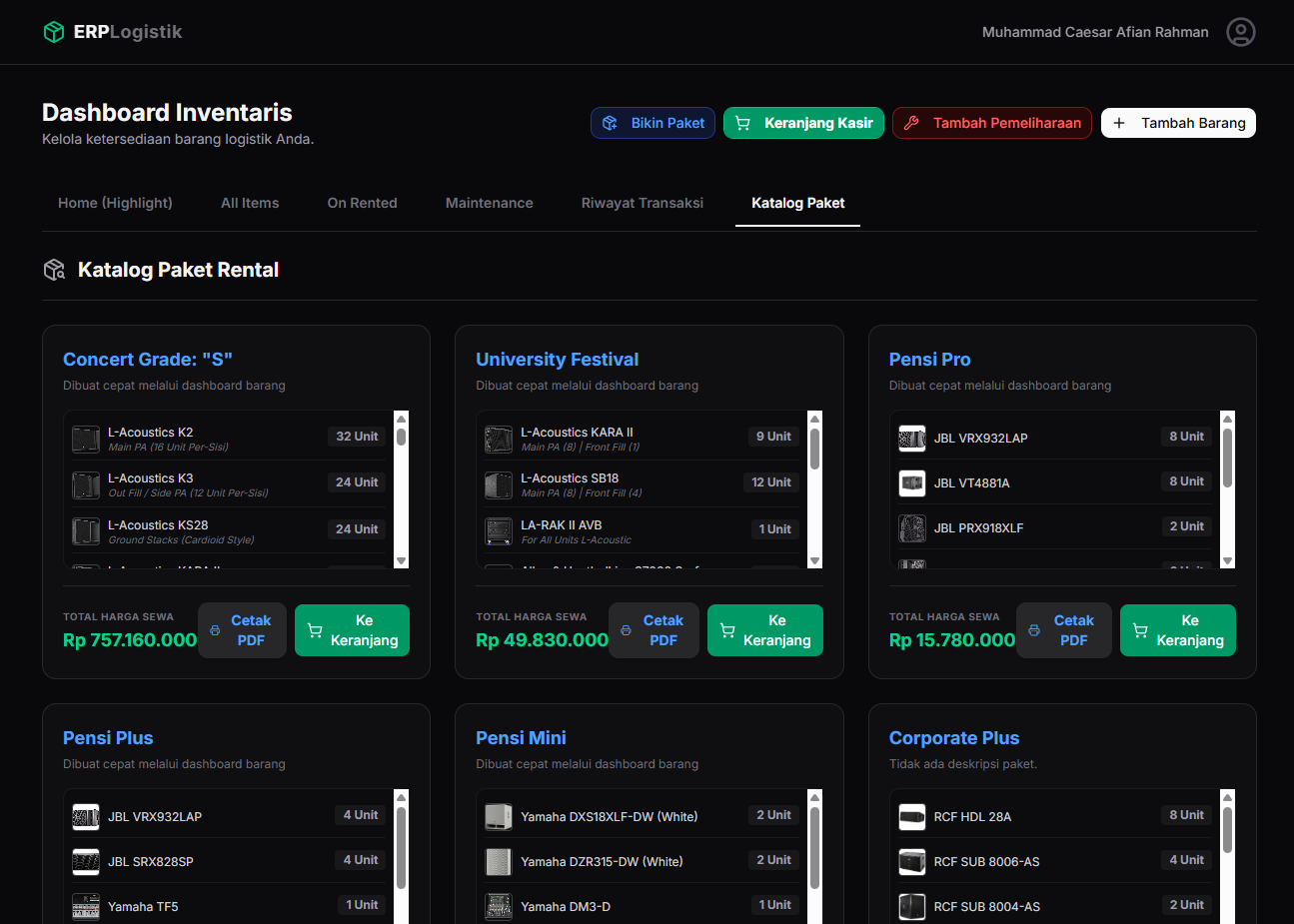Open the user profile avatar icon
Image resolution: width=1294 pixels, height=924 pixels.
click(1240, 32)
